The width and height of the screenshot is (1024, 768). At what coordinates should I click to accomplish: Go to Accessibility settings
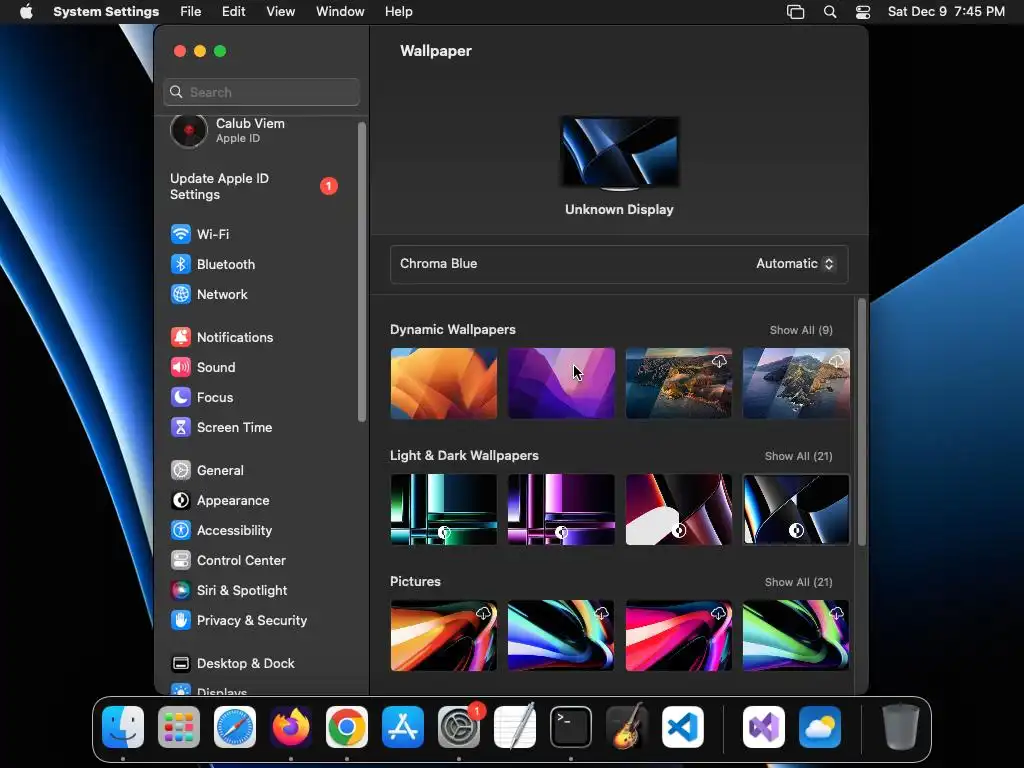click(x=221, y=530)
